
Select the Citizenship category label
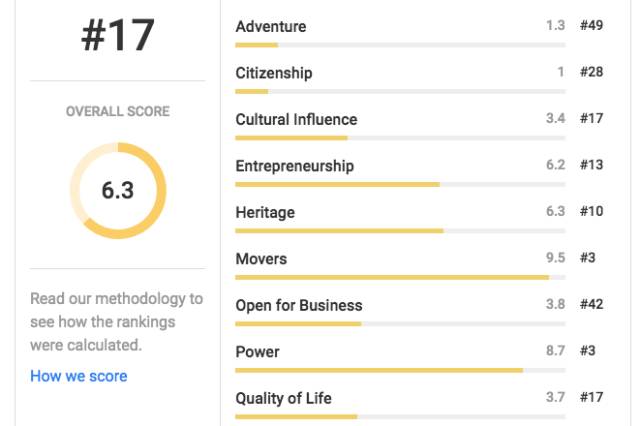(274, 73)
